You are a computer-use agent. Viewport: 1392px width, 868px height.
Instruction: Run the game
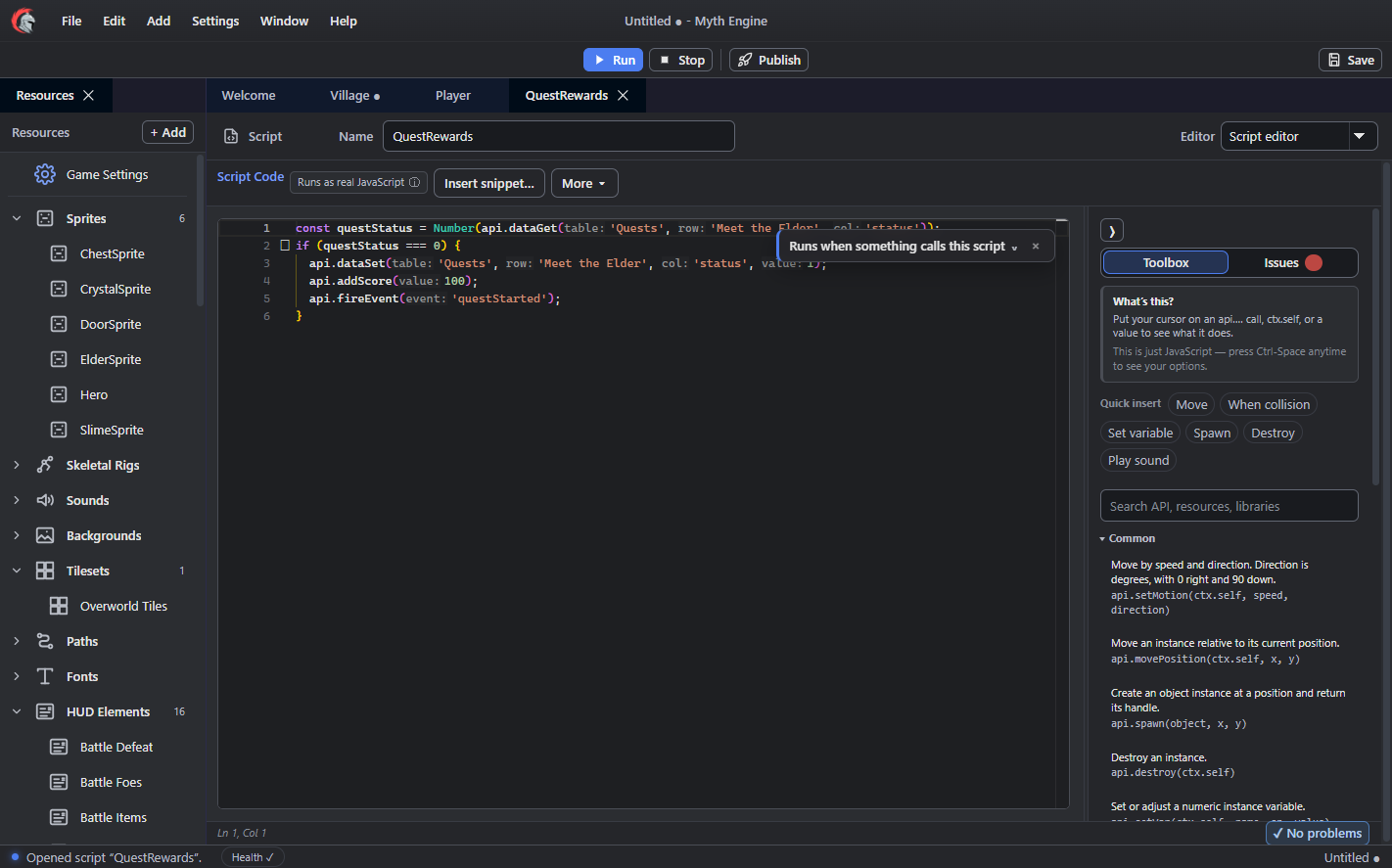(x=613, y=60)
